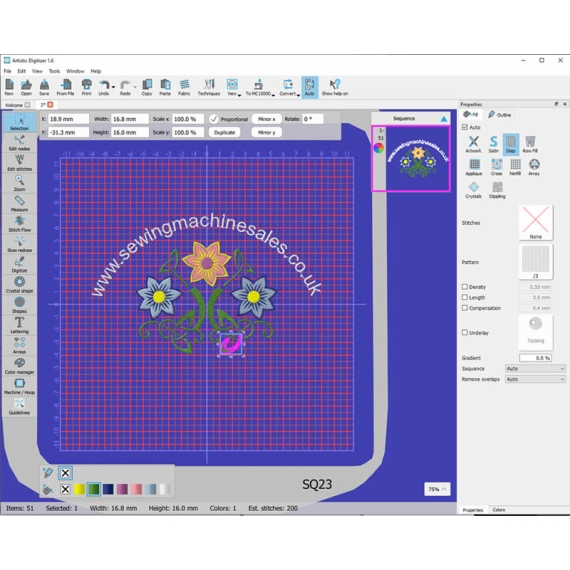Toggle the Auto toolbar button
The height and width of the screenshot is (570, 570).
pyautogui.click(x=310, y=87)
